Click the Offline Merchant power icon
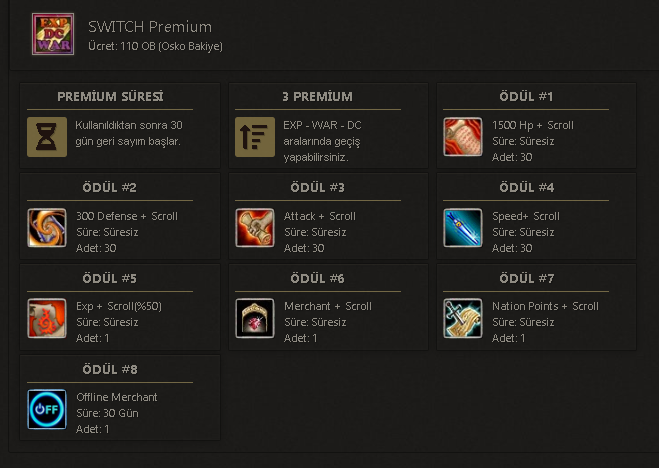This screenshot has height=468, width=659. pos(47,410)
